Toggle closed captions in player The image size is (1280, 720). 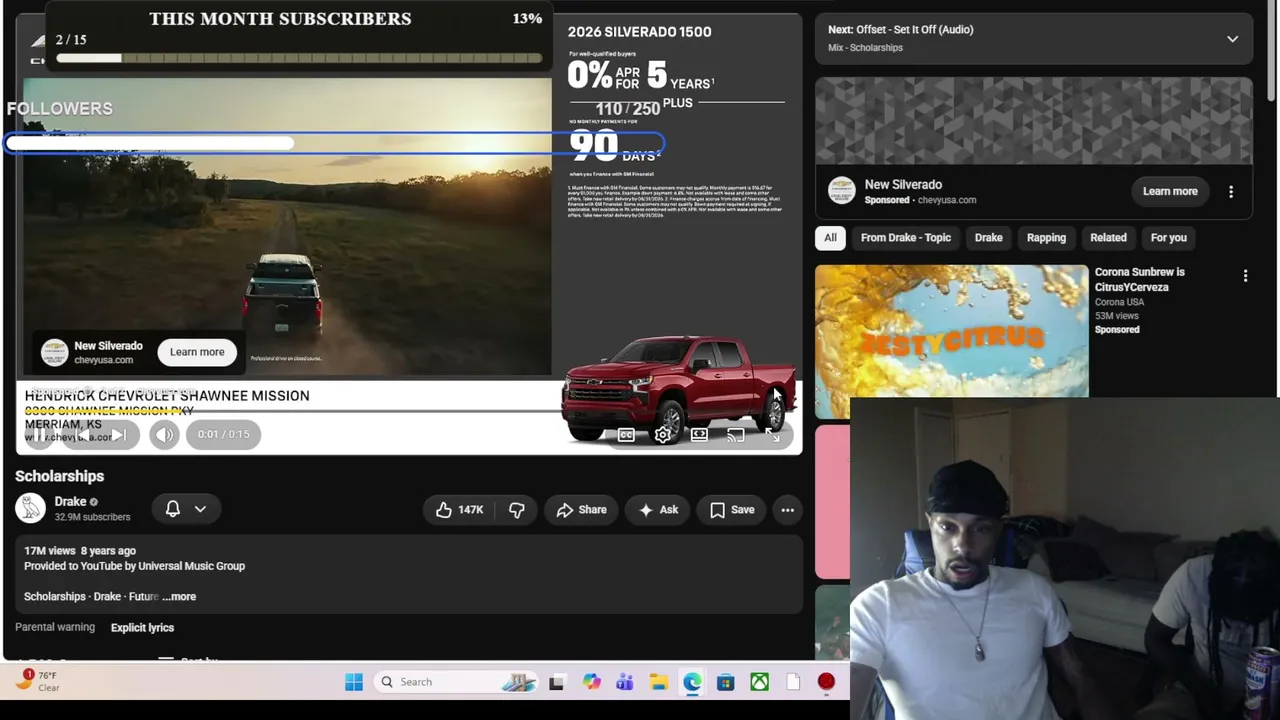(626, 435)
